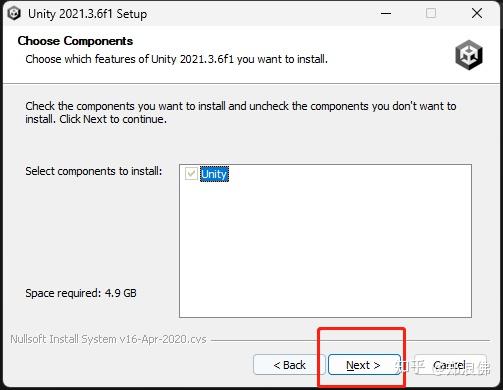Click the Choose Components heading
The width and height of the screenshot is (503, 390).
coord(75,41)
